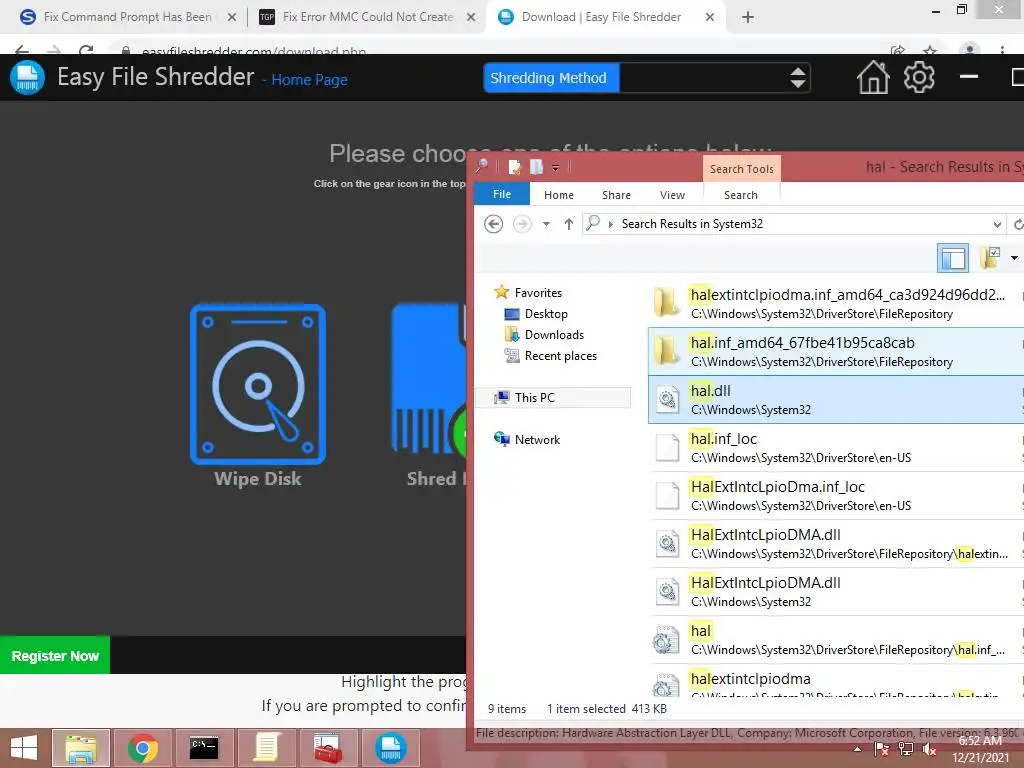Go to home via house icon
This screenshot has height=768, width=1024.
[x=873, y=77]
